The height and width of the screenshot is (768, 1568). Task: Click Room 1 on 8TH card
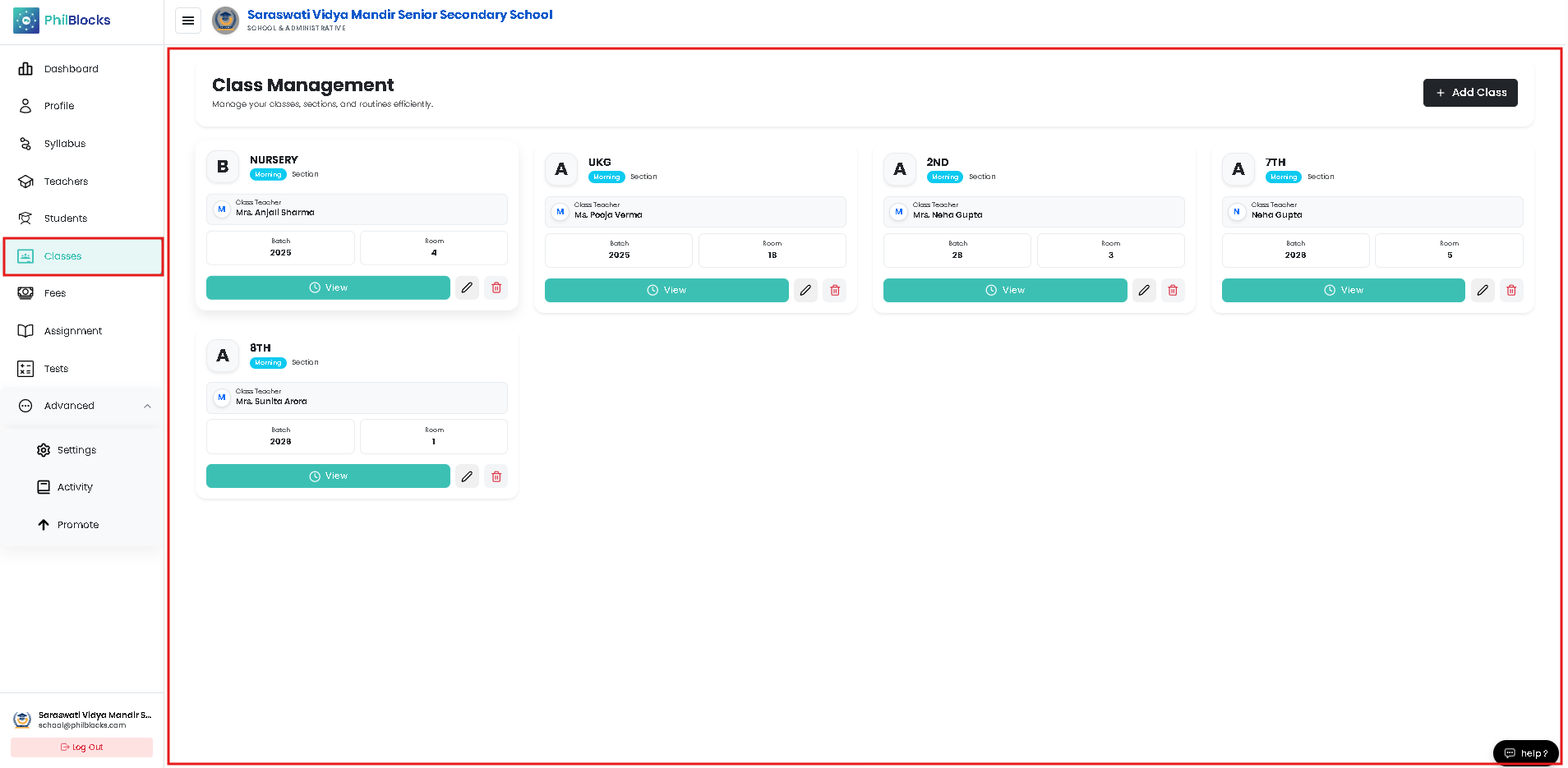click(434, 437)
